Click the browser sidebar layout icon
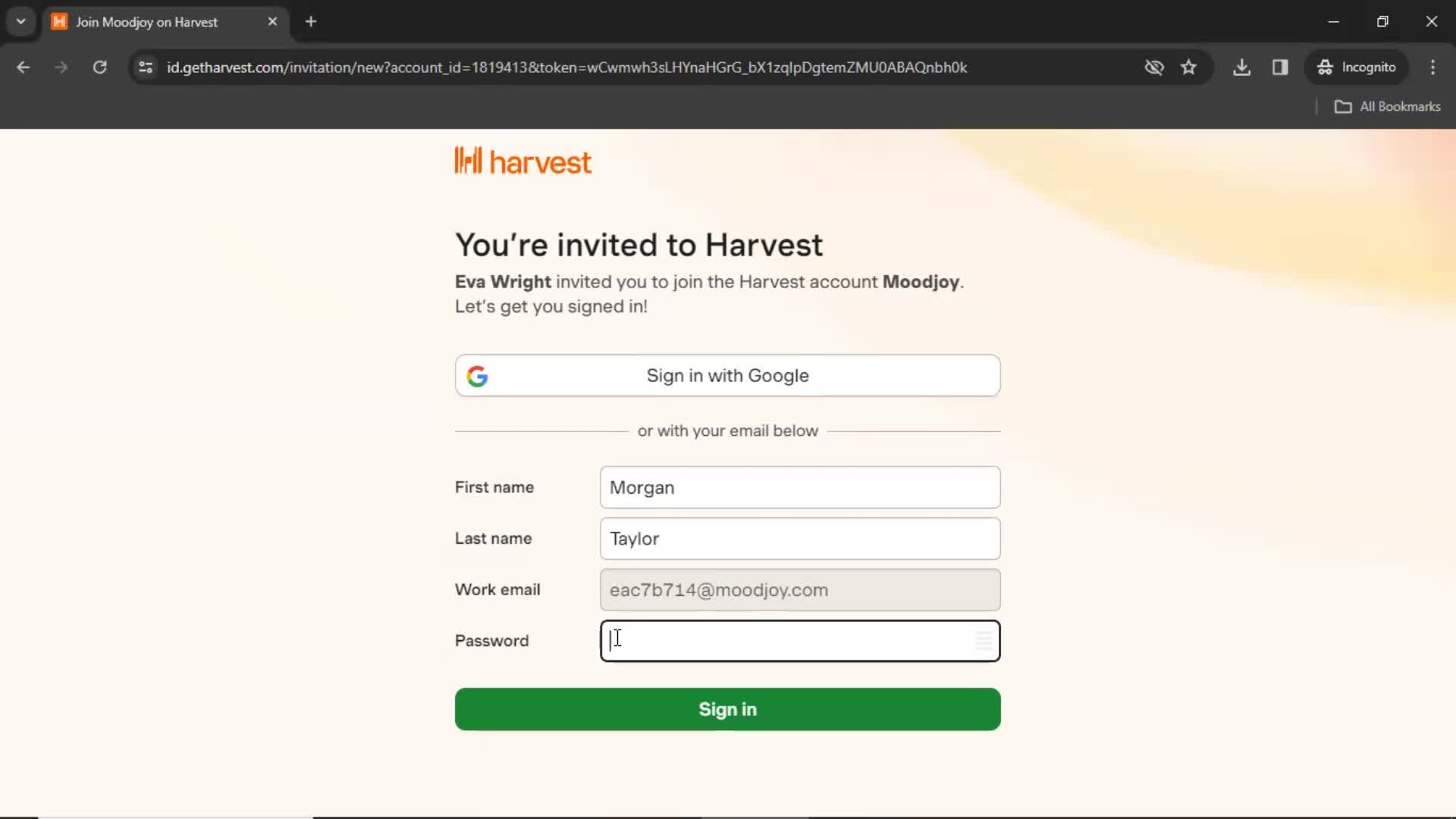 1281,67
